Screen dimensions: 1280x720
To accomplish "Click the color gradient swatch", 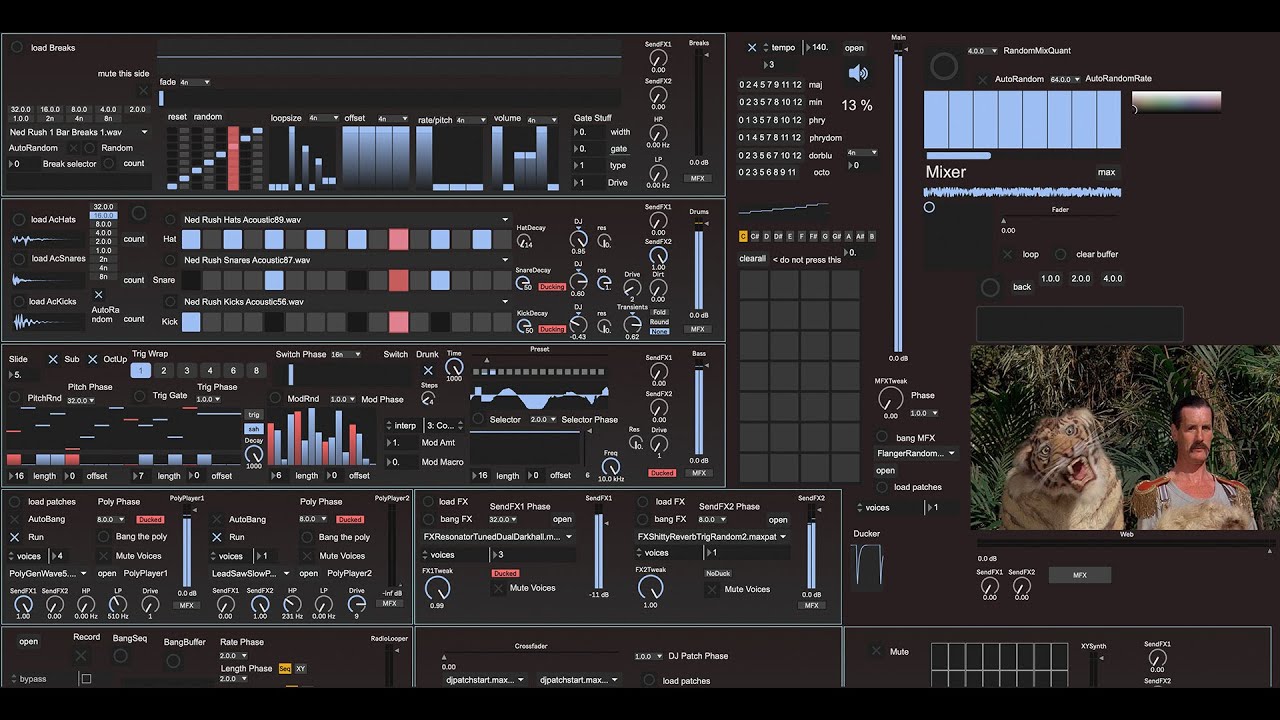I will tap(1176, 102).
